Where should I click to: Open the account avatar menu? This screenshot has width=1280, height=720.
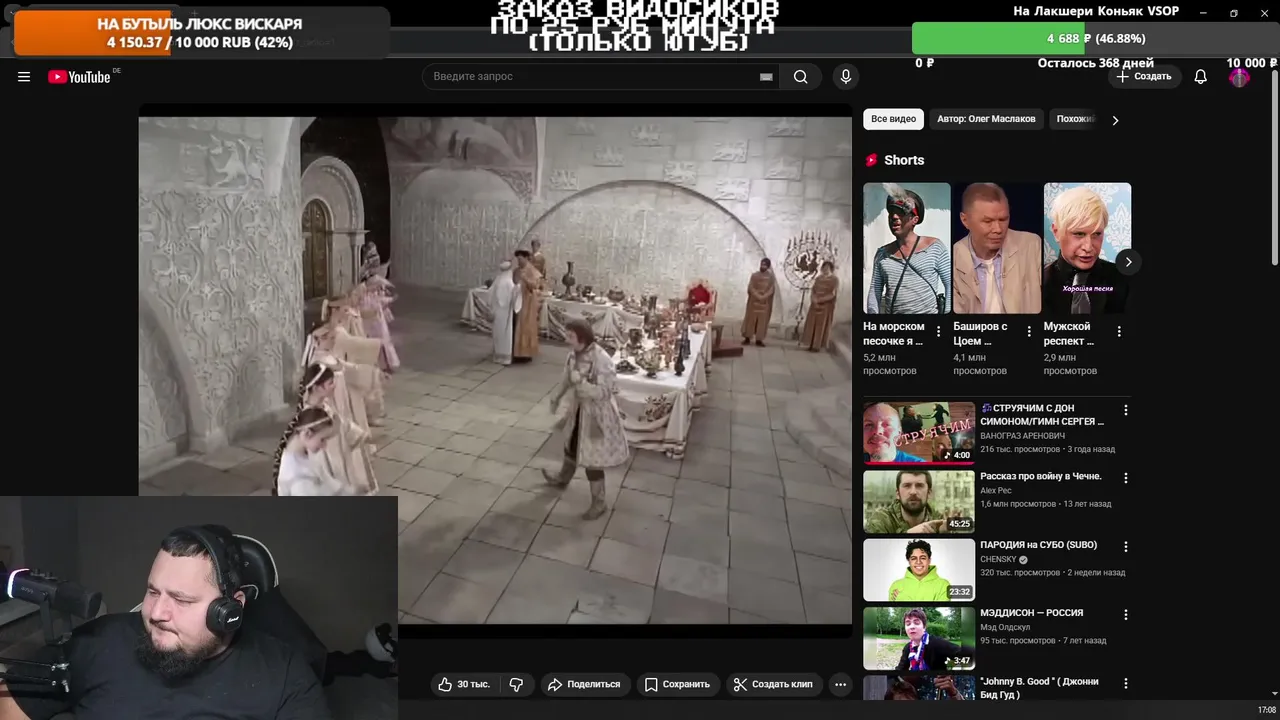(x=1239, y=77)
